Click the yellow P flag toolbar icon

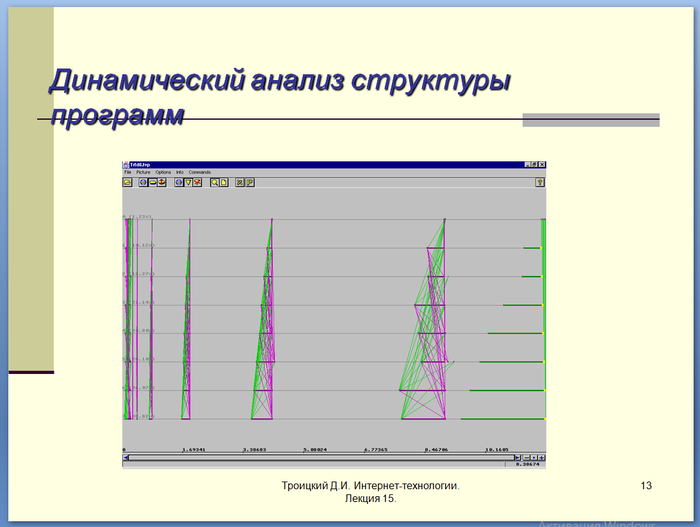[x=250, y=182]
